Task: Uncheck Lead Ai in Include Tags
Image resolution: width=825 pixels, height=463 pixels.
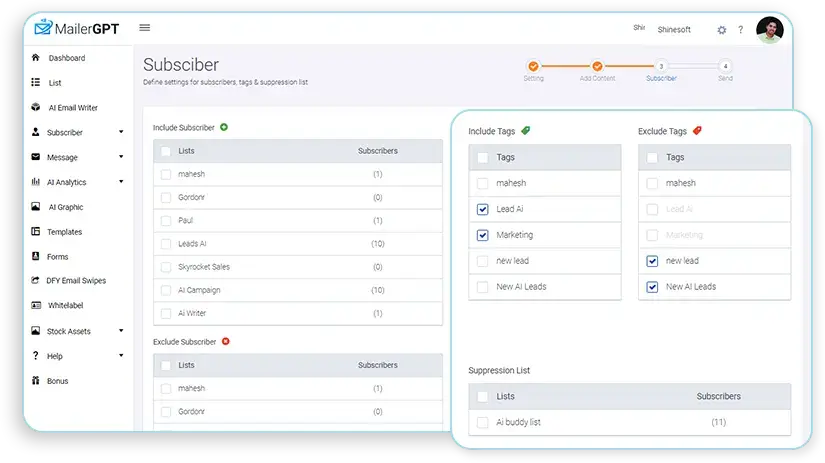Action: (482, 209)
